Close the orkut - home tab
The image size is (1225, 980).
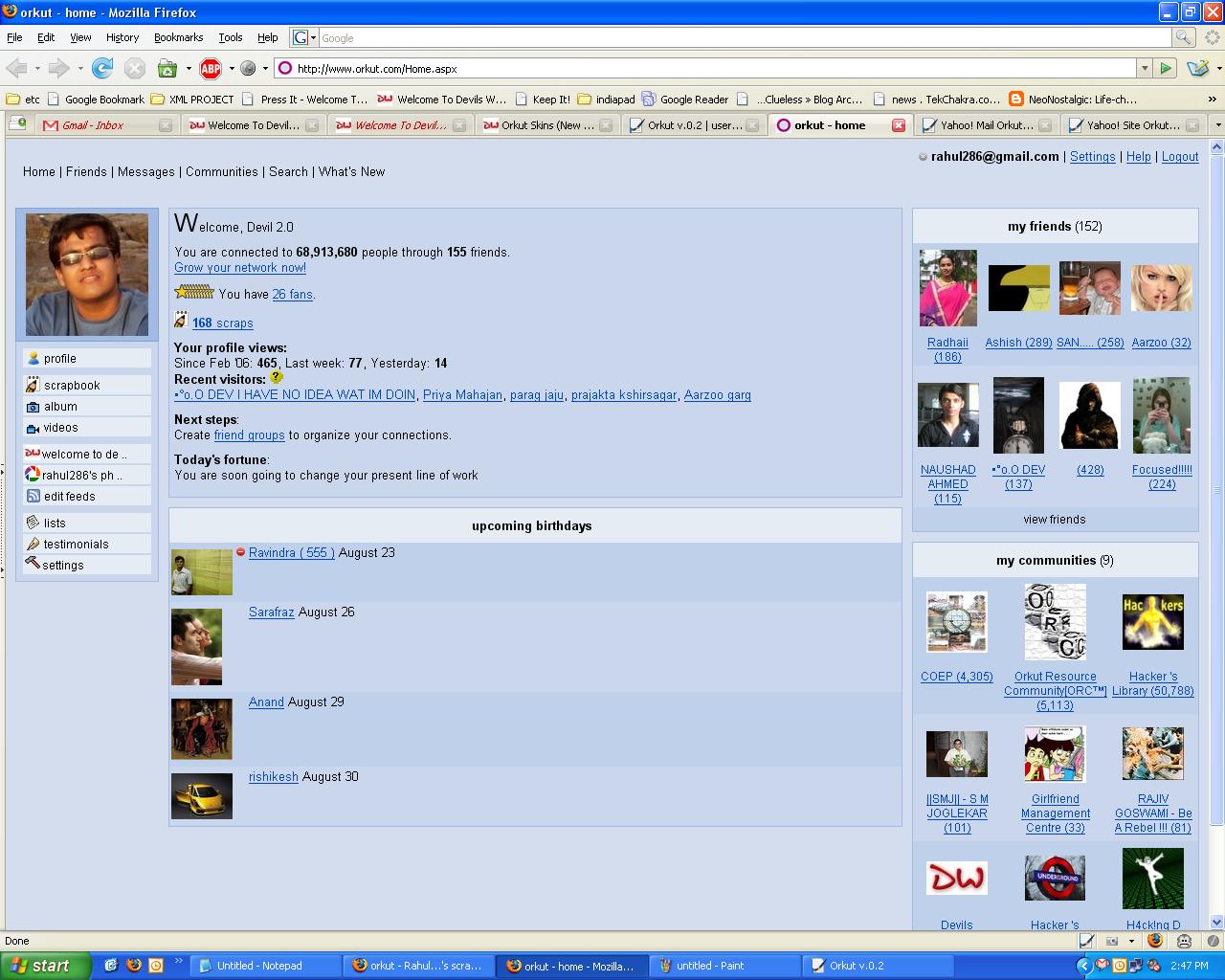[899, 125]
